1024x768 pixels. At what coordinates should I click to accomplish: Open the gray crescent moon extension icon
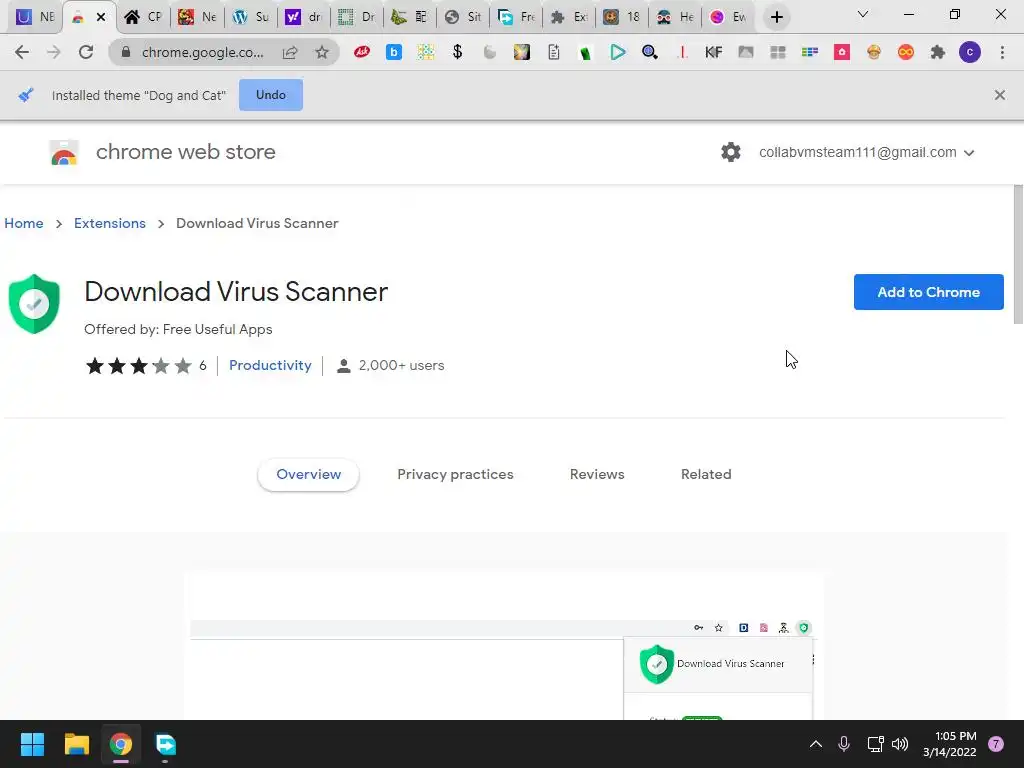coord(490,52)
